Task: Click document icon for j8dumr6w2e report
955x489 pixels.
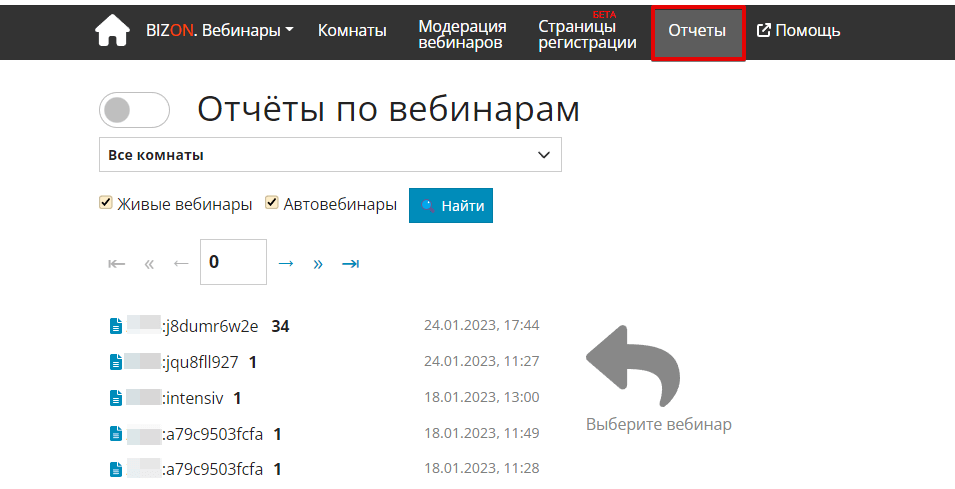Action: pyautogui.click(x=117, y=326)
